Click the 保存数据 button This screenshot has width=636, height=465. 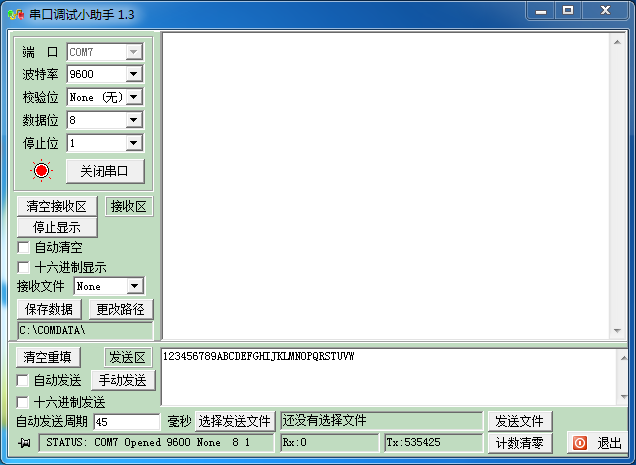tap(49, 310)
